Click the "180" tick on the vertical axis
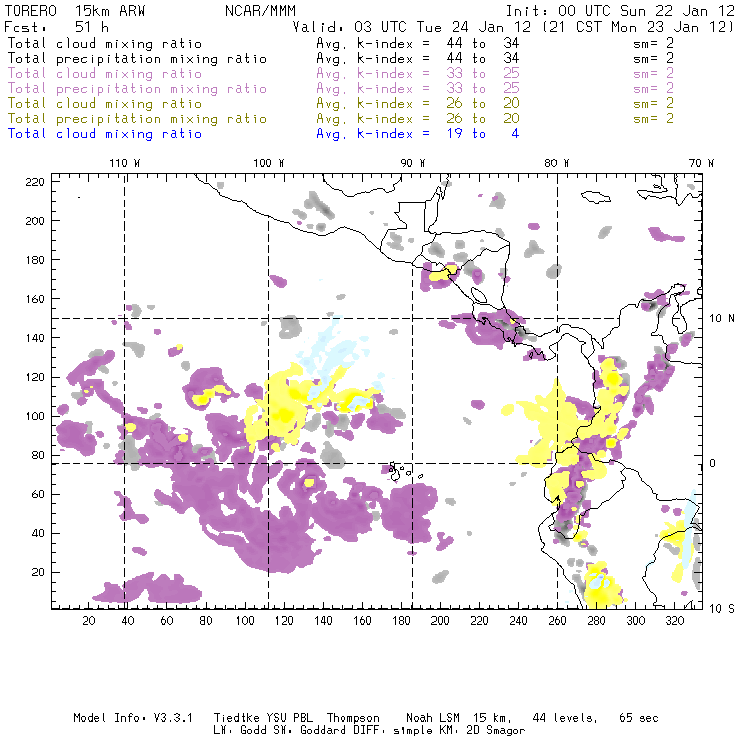The image size is (740, 740). [35, 260]
